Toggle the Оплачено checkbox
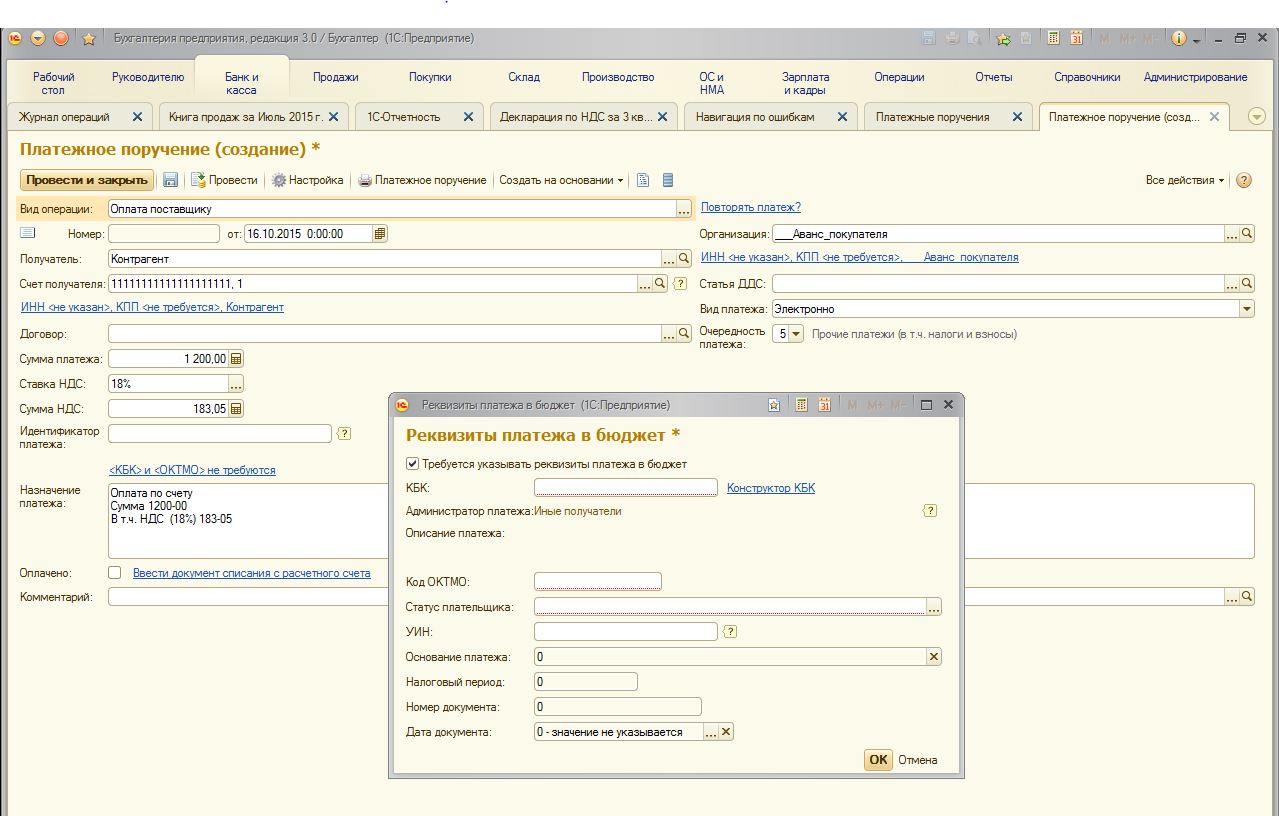This screenshot has width=1279, height=816. (114, 573)
